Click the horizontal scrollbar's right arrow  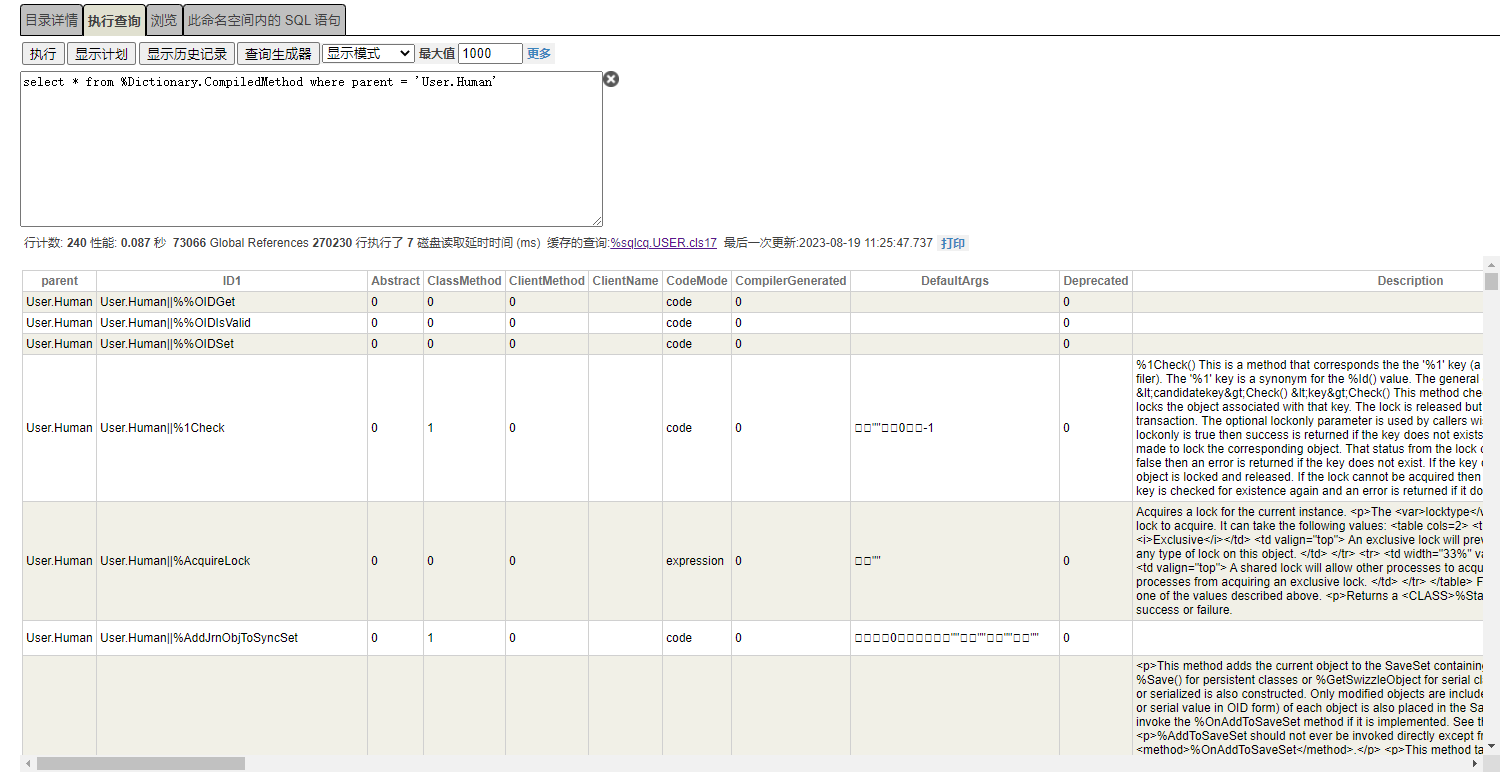tap(1477, 763)
